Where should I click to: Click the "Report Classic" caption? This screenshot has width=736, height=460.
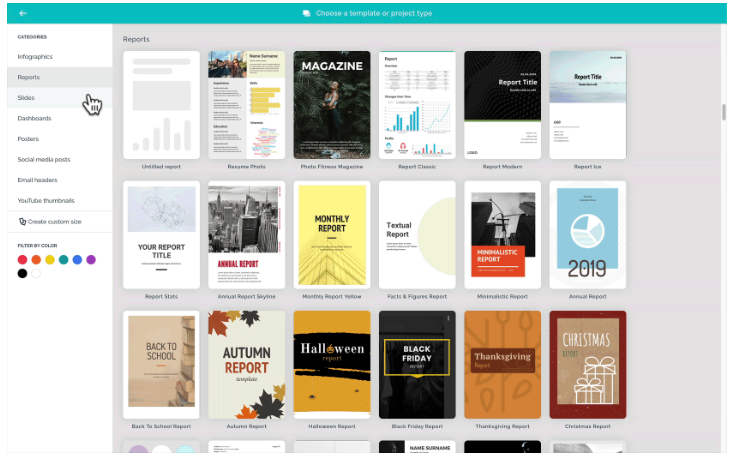pyautogui.click(x=417, y=167)
